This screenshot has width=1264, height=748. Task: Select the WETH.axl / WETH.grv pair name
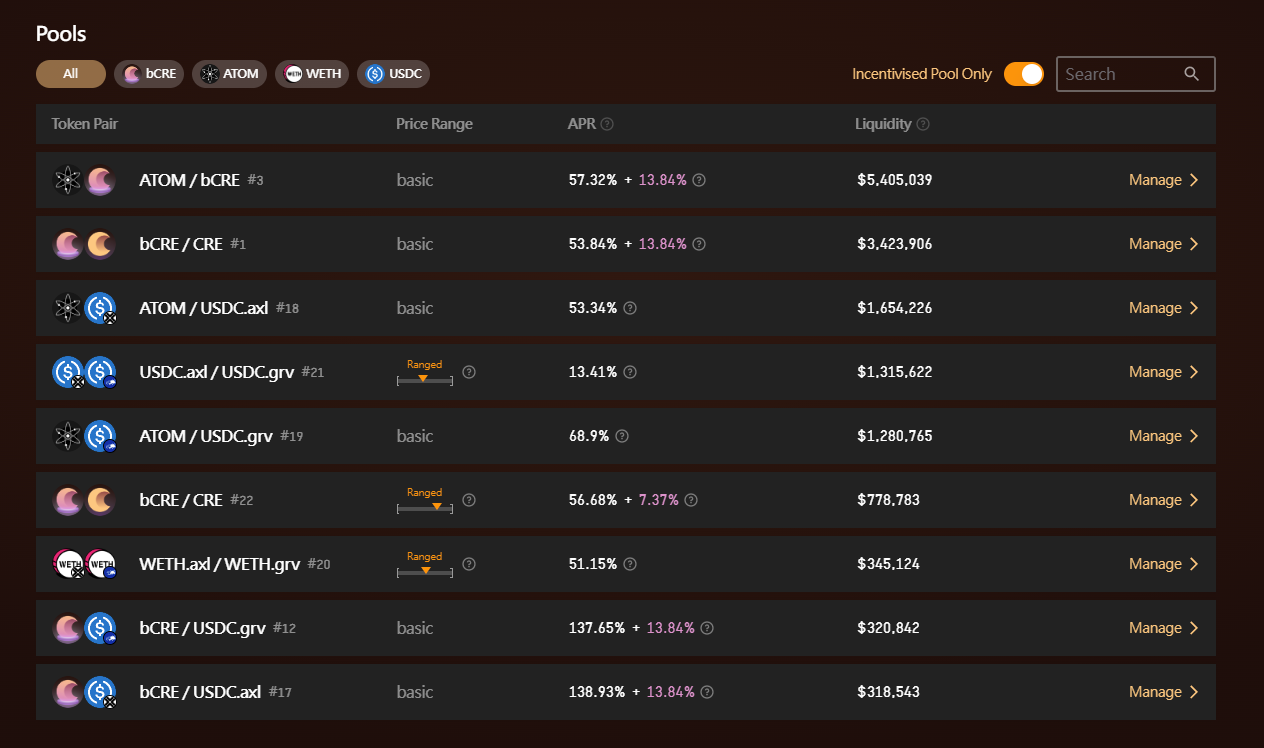(x=220, y=564)
